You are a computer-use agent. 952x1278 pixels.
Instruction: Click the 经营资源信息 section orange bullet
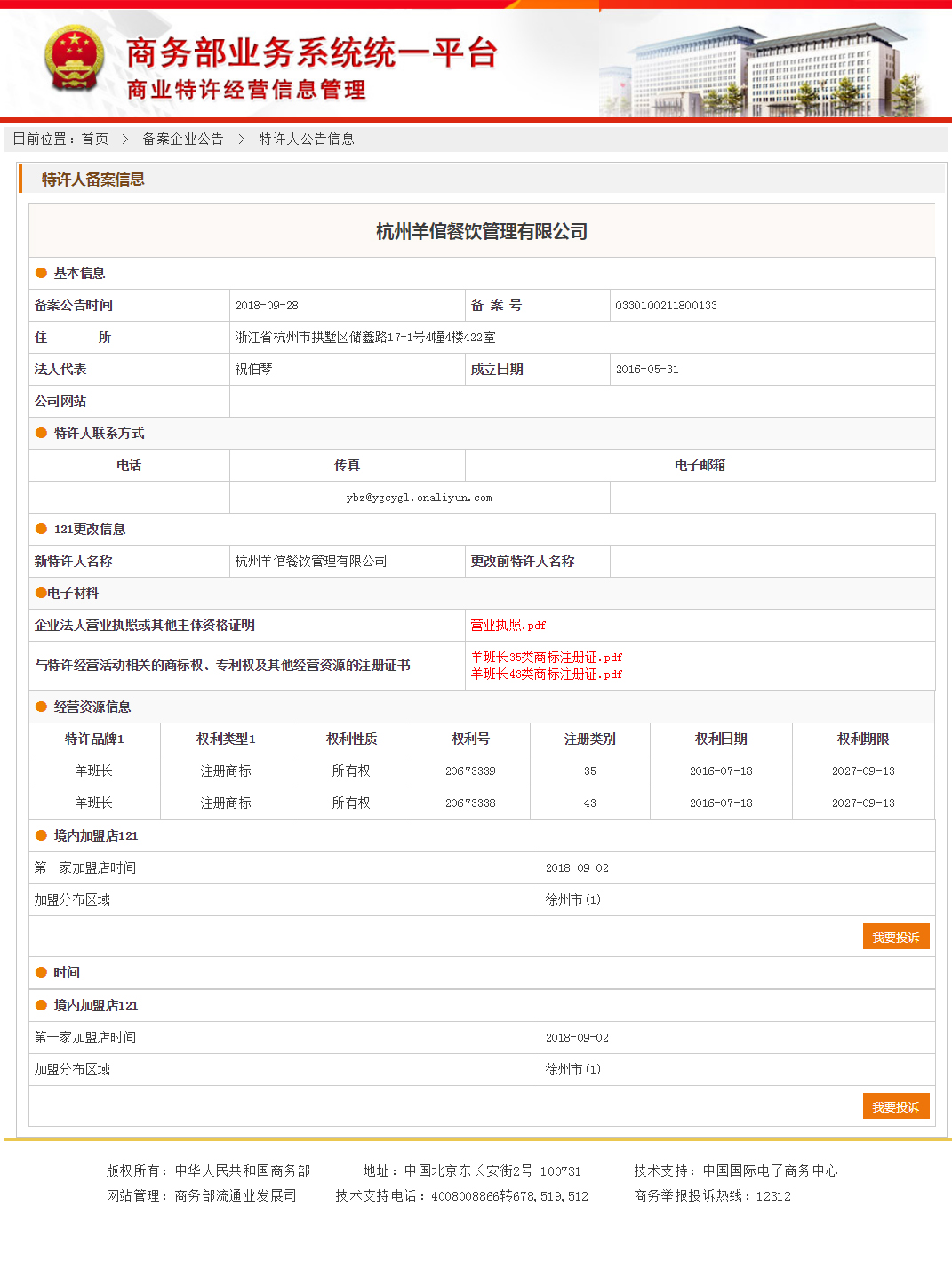click(41, 707)
